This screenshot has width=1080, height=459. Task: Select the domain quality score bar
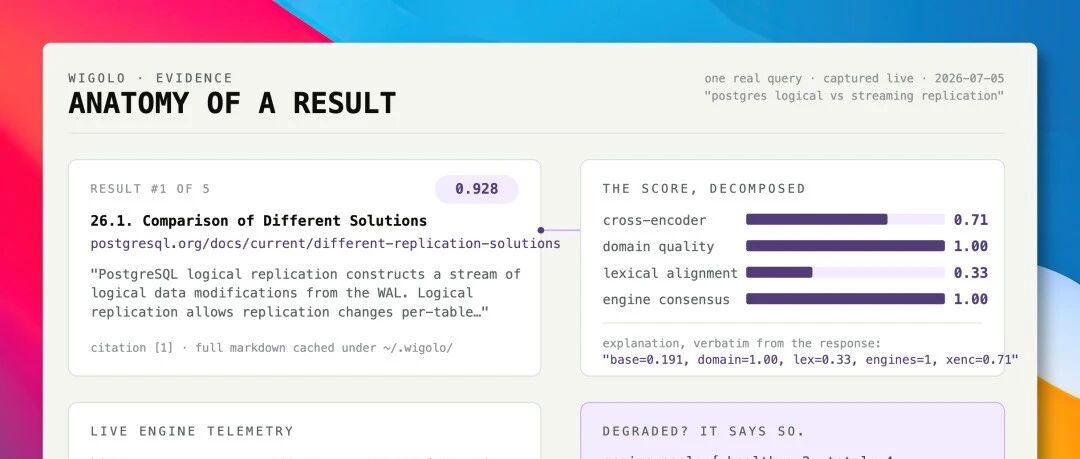[x=845, y=246]
